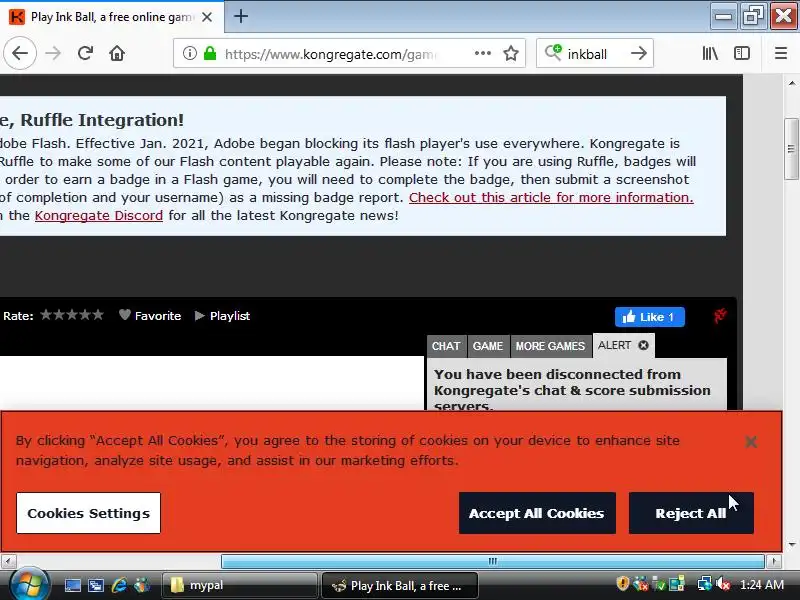Open the page actions three-dots menu
800x600 pixels.
click(482, 53)
